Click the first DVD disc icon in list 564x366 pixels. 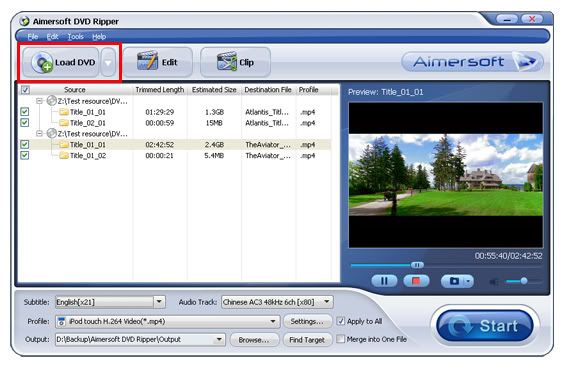point(51,101)
